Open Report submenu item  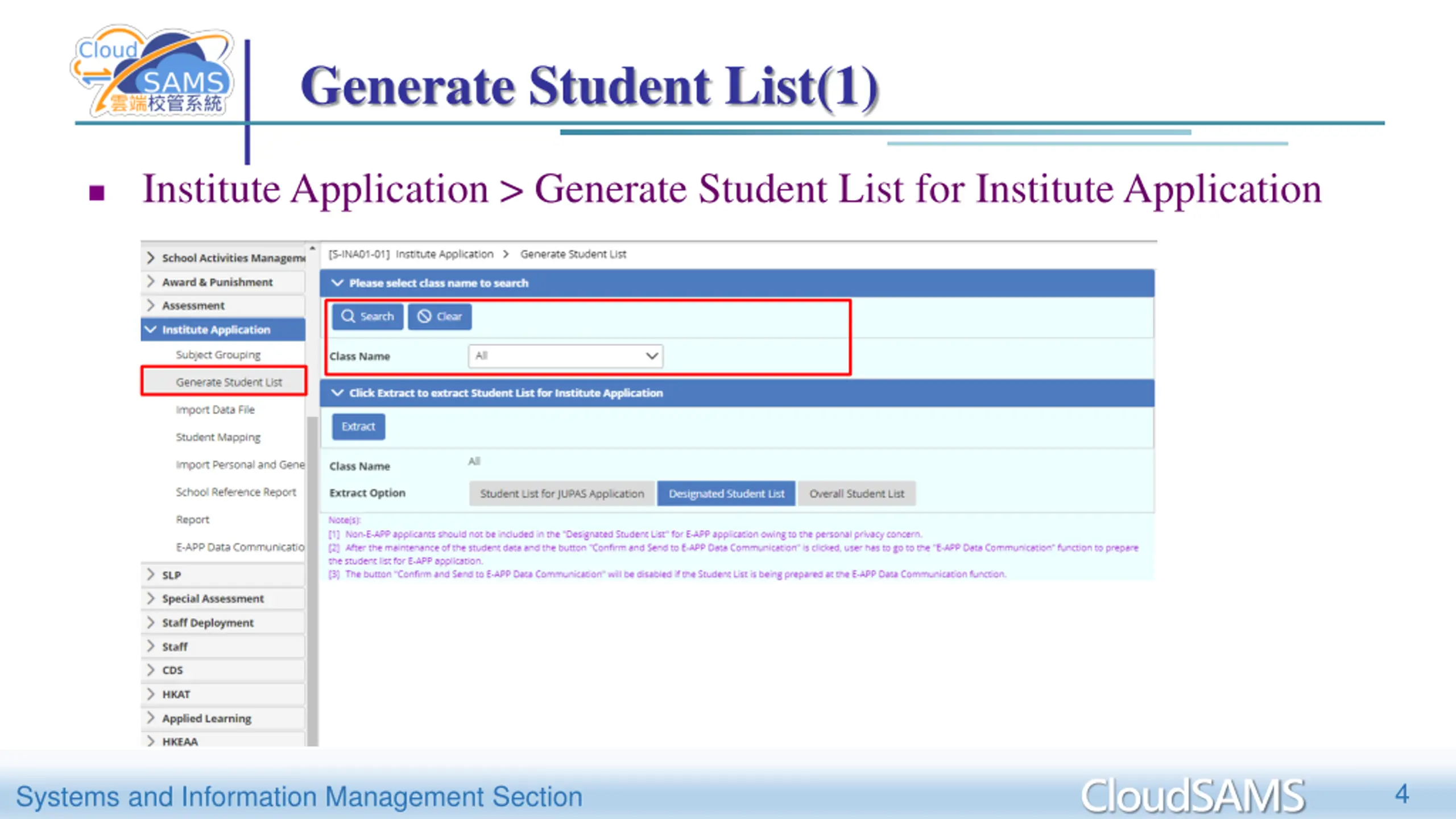click(x=193, y=519)
